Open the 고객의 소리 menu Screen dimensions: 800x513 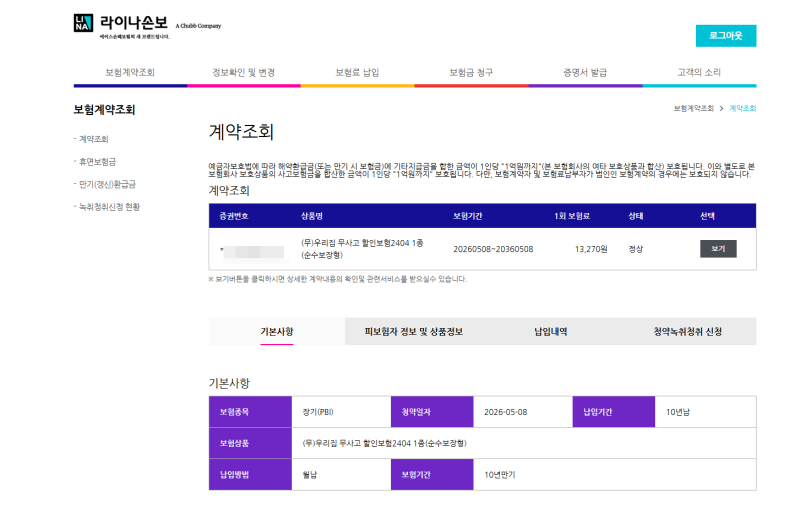(699, 72)
